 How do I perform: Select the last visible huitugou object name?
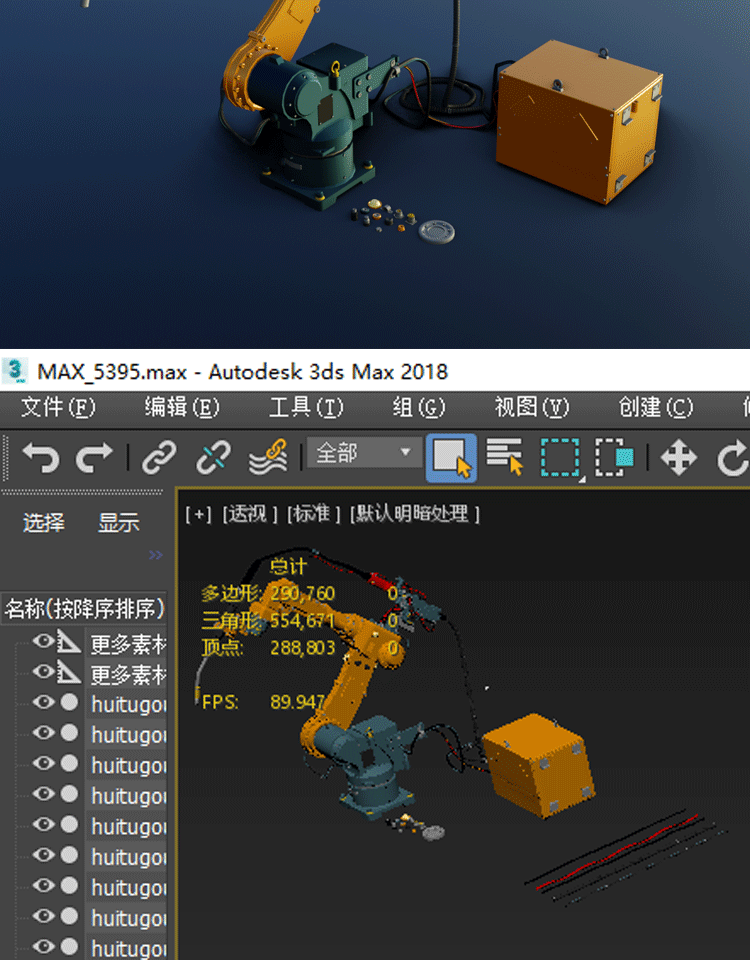pos(129,949)
